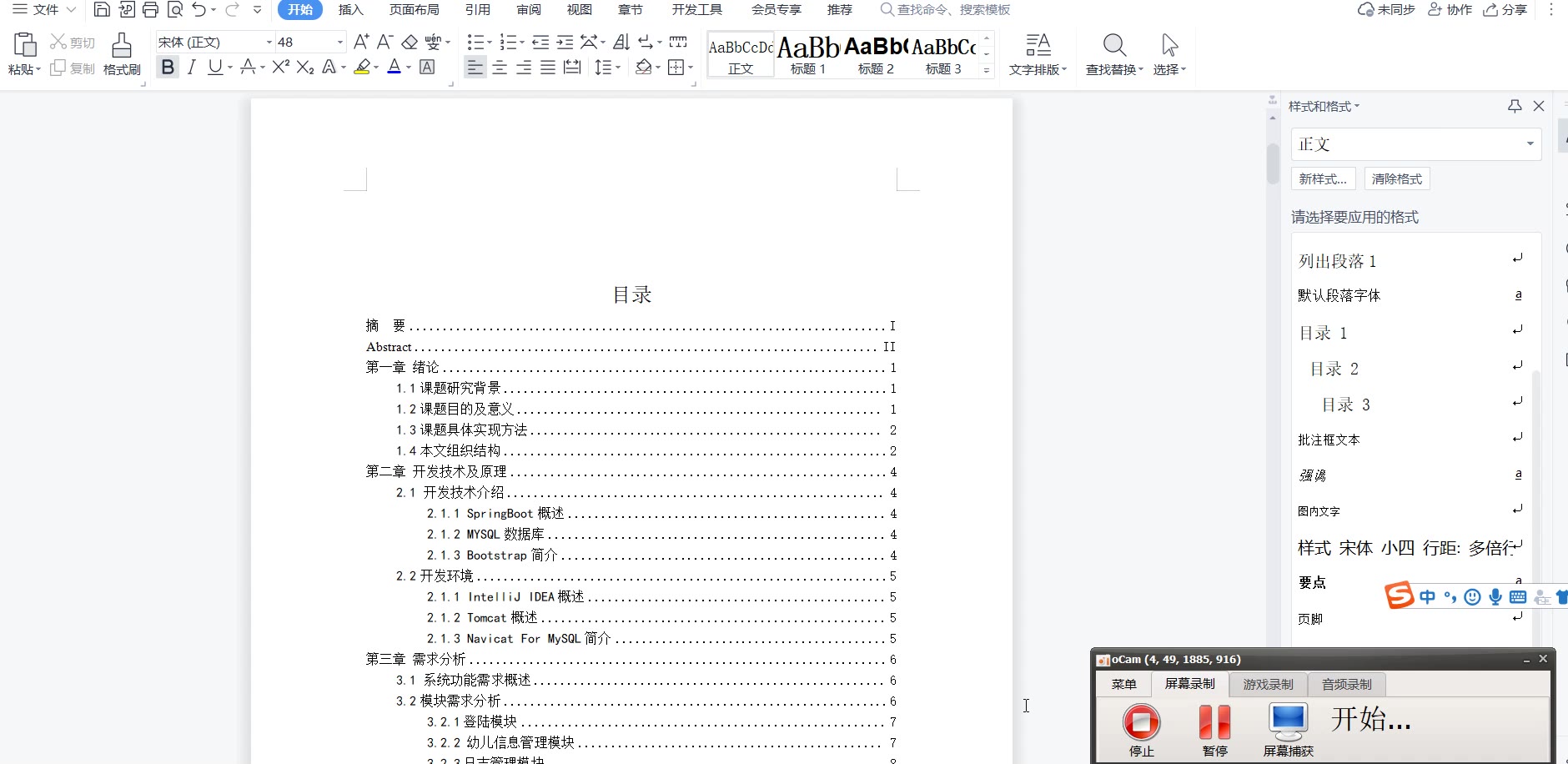Clear formatting with the eraser icon

pyautogui.click(x=410, y=42)
